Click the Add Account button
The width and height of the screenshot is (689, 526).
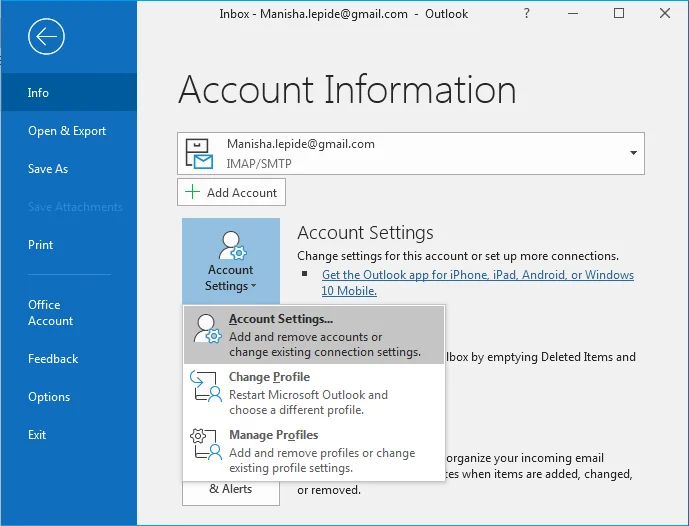231,192
